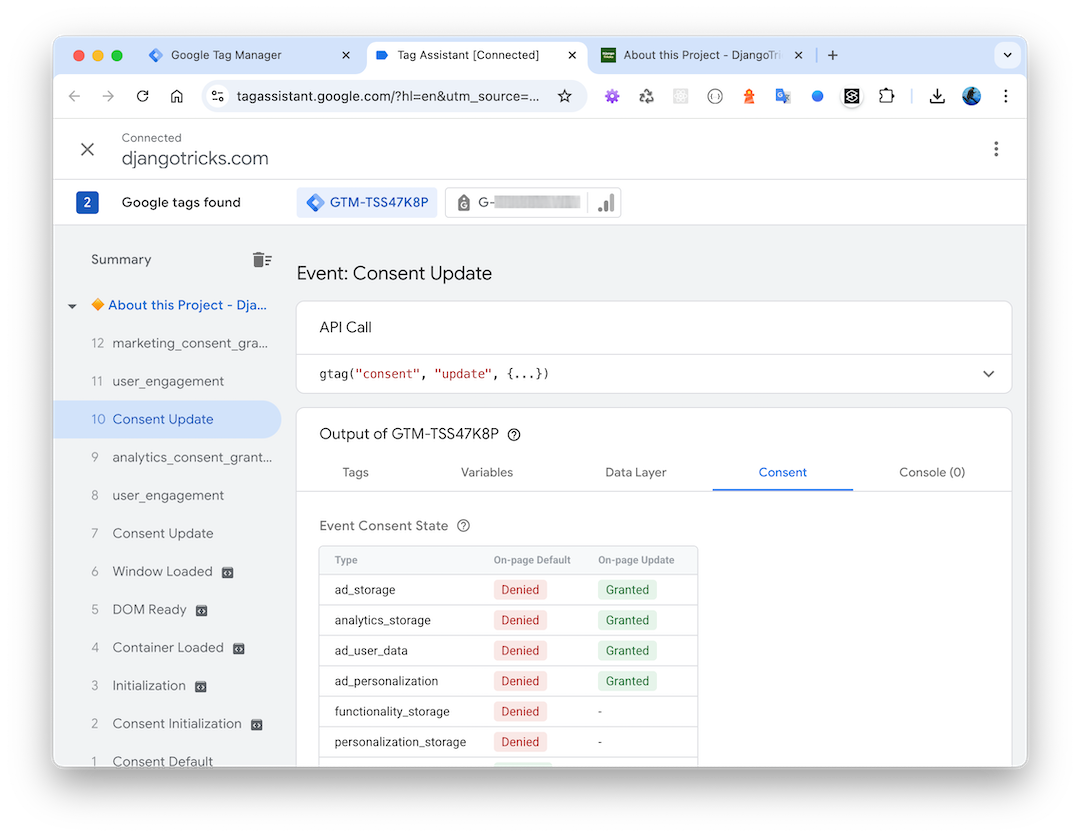The image size is (1080, 837).
Task: Open the Console (0) output tab
Action: click(x=932, y=473)
